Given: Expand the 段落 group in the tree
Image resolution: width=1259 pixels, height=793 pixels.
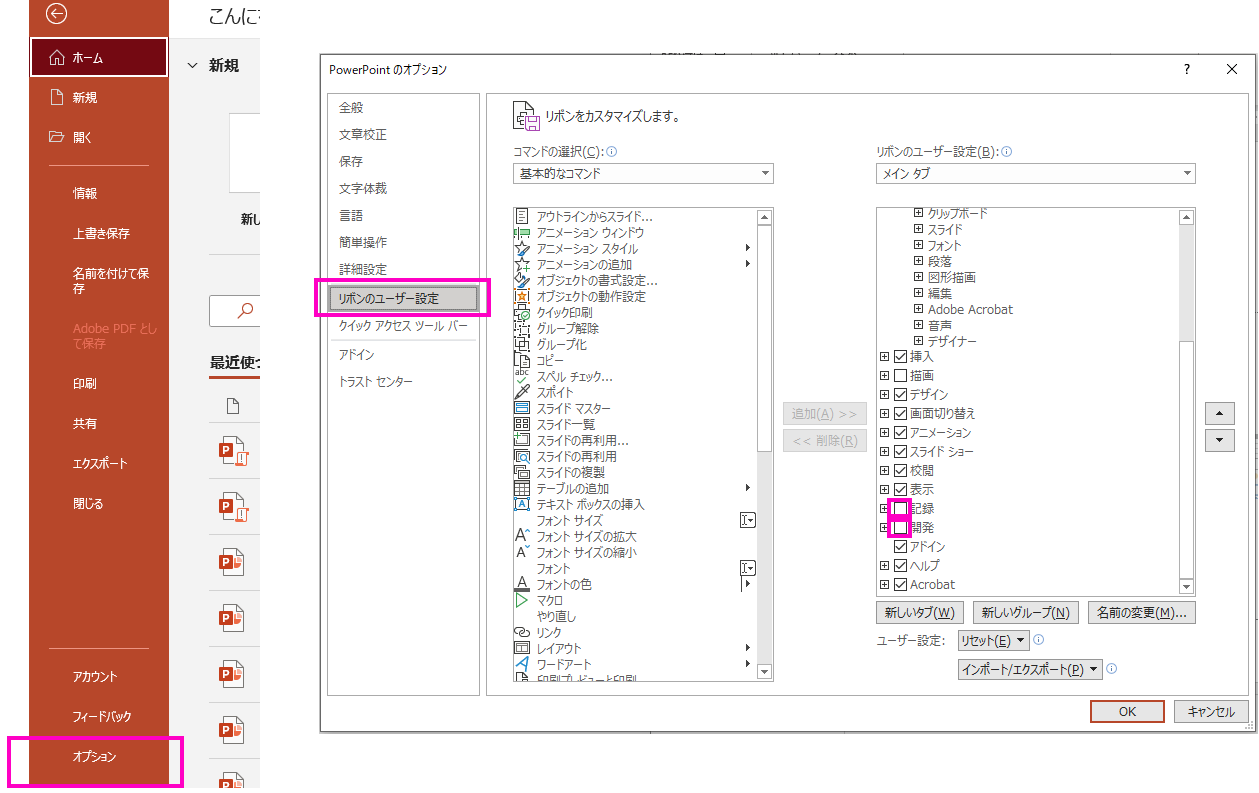Looking at the screenshot, I should pyautogui.click(x=918, y=261).
